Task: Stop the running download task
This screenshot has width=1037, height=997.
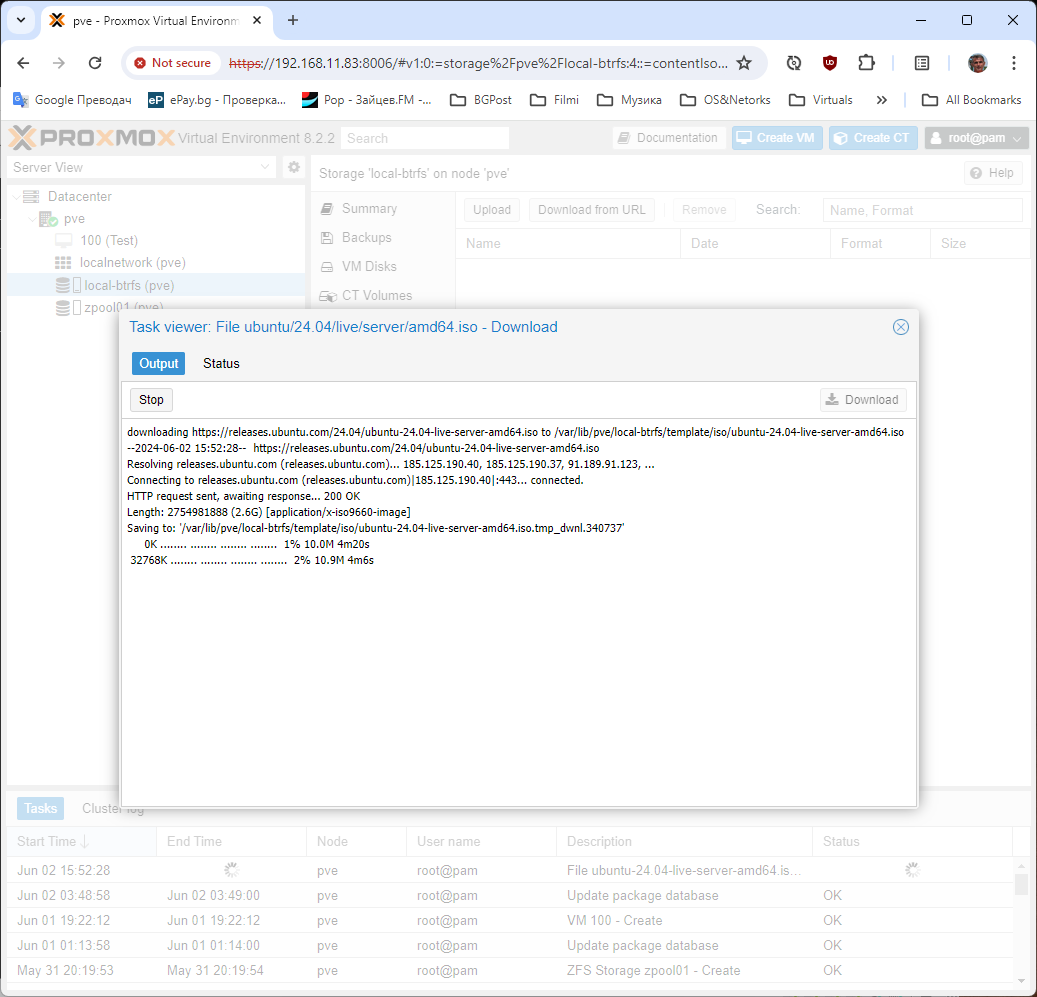Action: (x=151, y=400)
